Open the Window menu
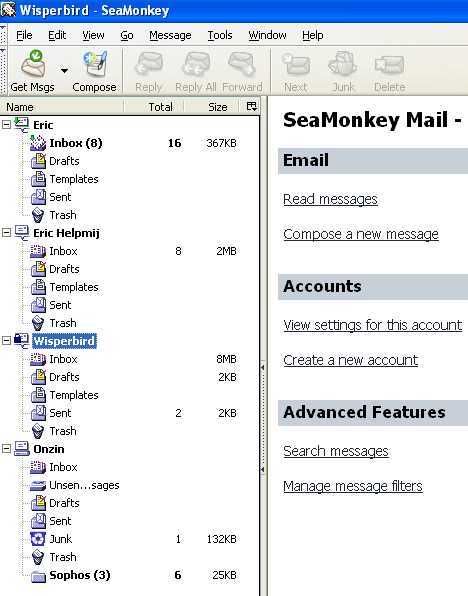Screen dimensions: 468x596 click(x=267, y=35)
